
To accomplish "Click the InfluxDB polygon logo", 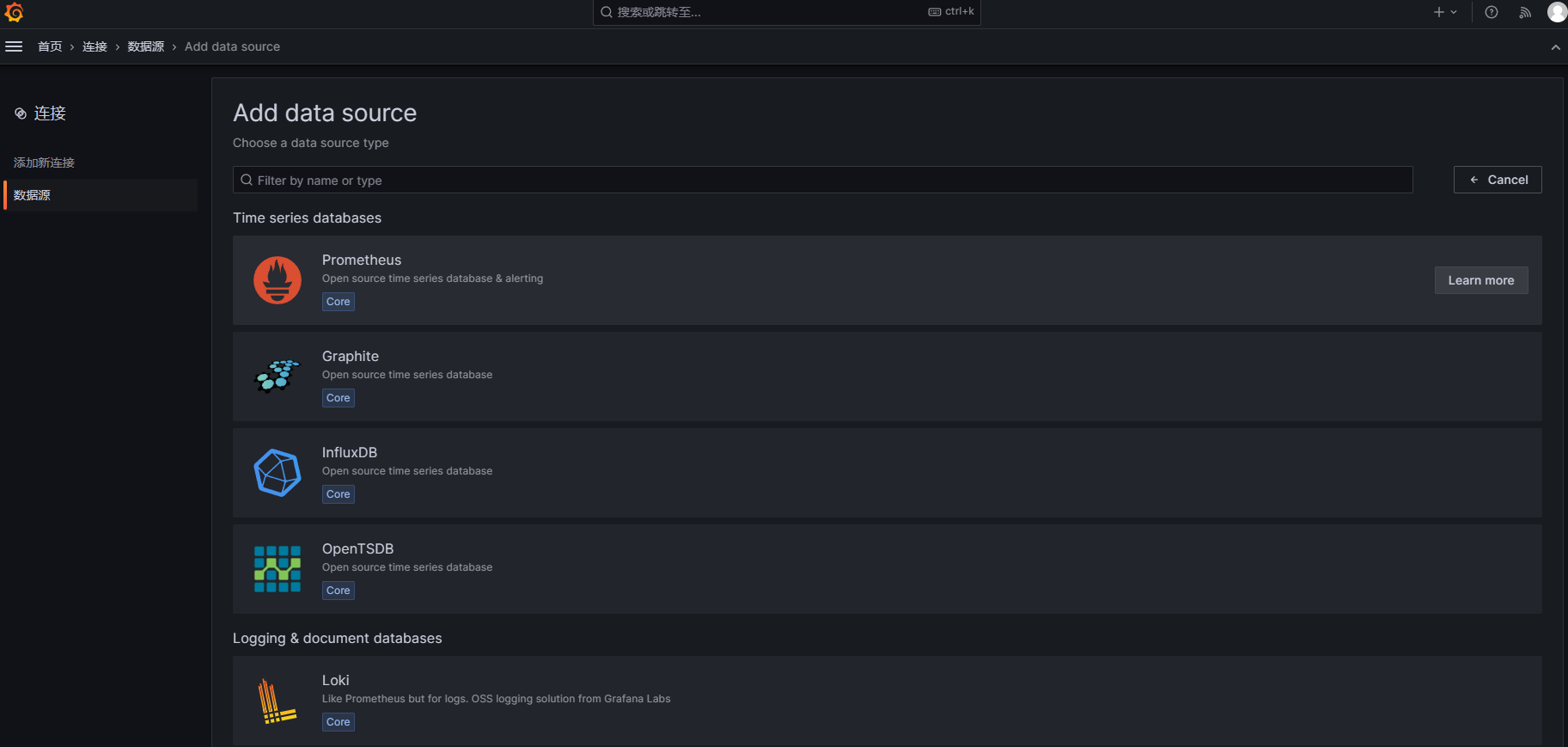I will coord(278,473).
